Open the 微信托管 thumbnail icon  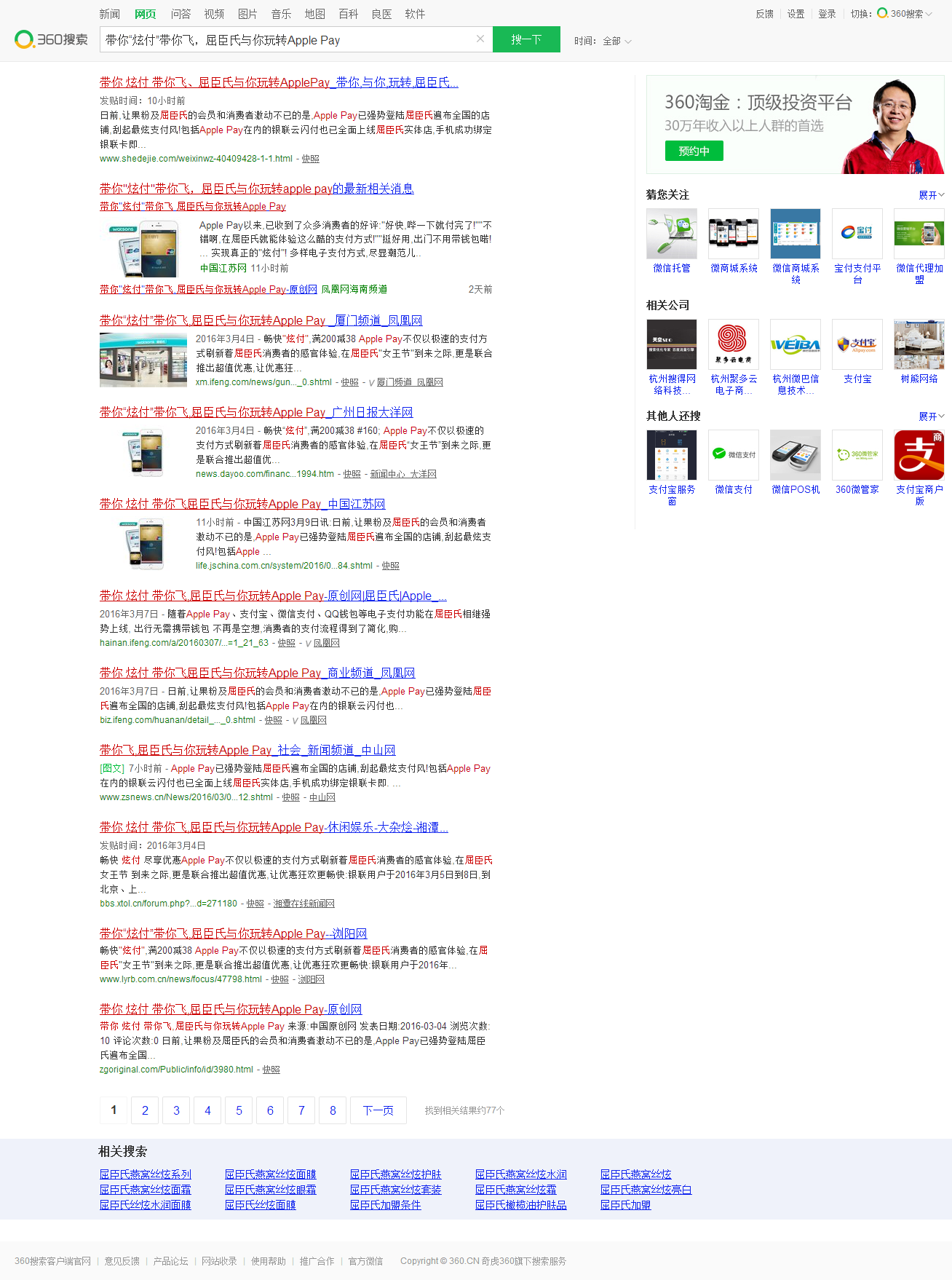click(x=672, y=234)
